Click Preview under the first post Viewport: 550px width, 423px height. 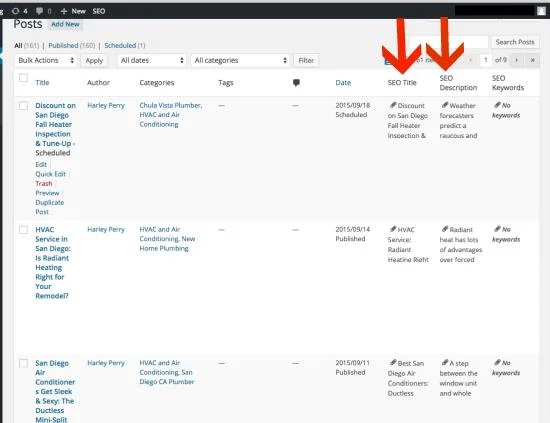[x=47, y=193]
